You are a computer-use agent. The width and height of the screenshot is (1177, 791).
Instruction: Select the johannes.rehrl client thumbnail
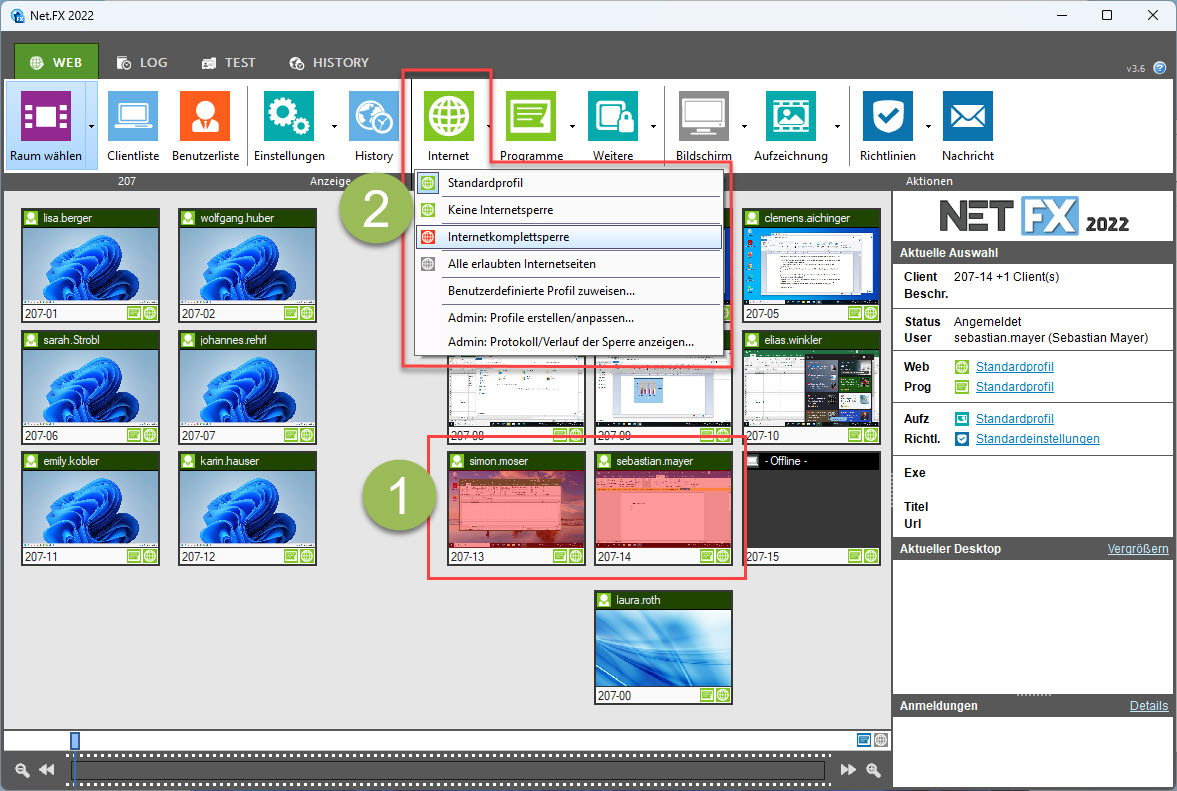point(248,387)
